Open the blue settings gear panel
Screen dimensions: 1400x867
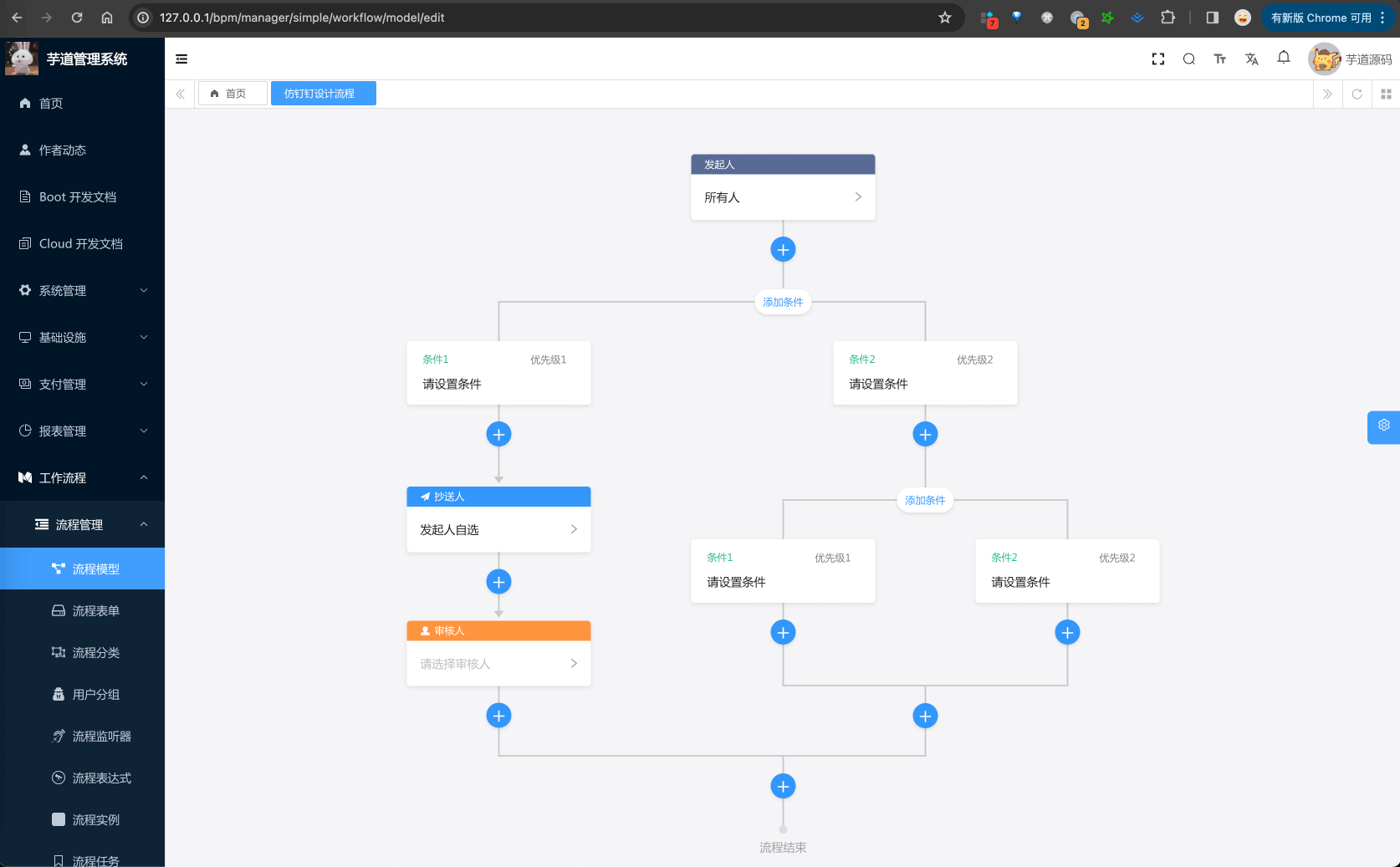[1383, 426]
